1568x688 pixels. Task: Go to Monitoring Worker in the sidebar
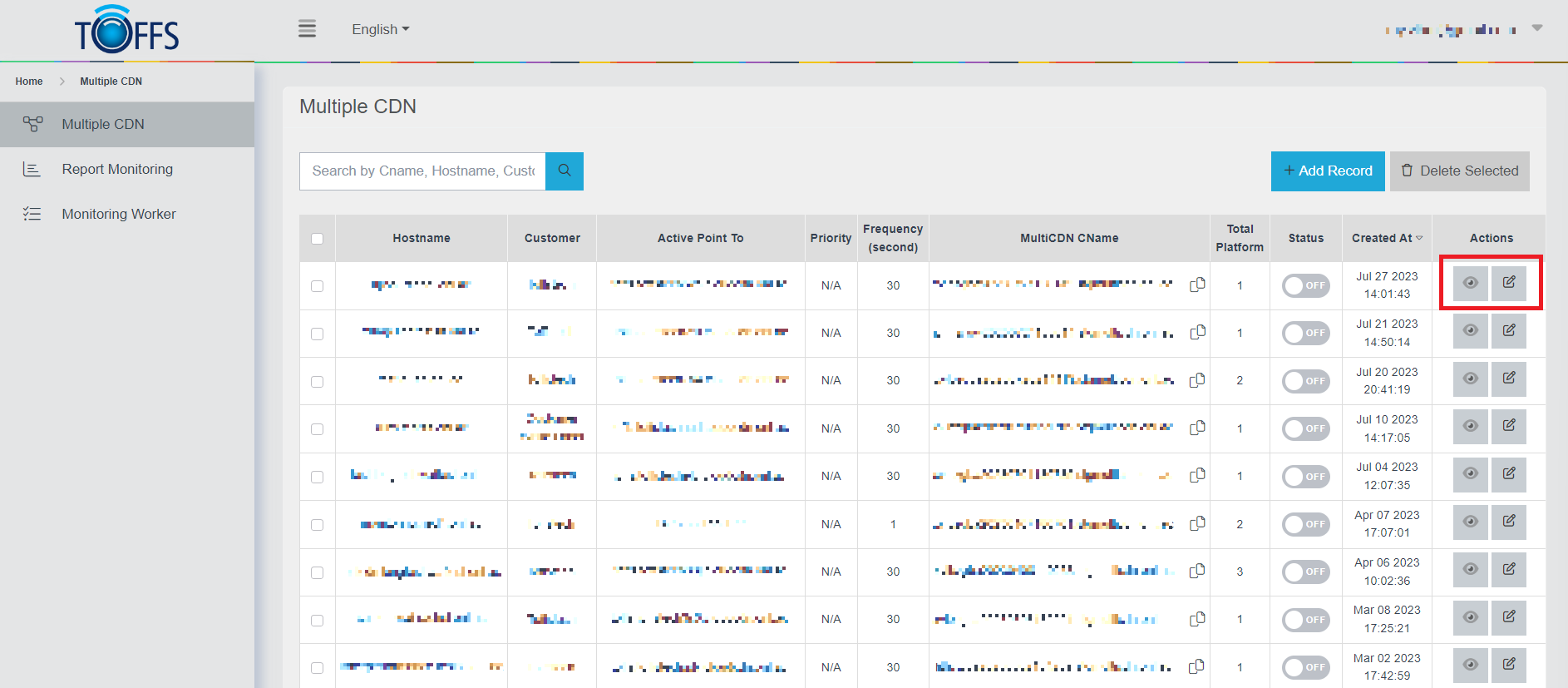point(119,214)
